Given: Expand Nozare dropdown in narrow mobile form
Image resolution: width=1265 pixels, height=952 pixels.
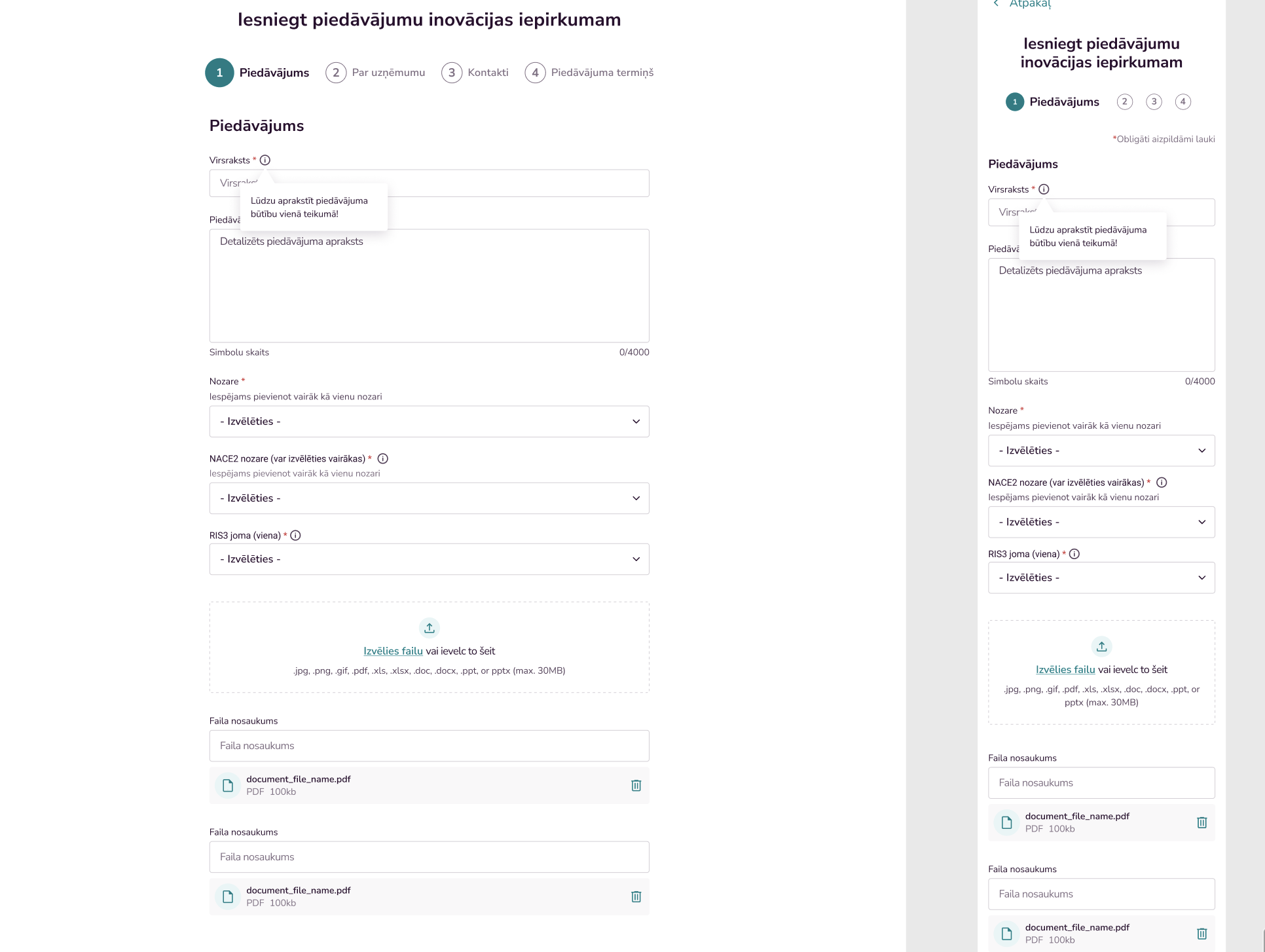Looking at the screenshot, I should (1101, 450).
